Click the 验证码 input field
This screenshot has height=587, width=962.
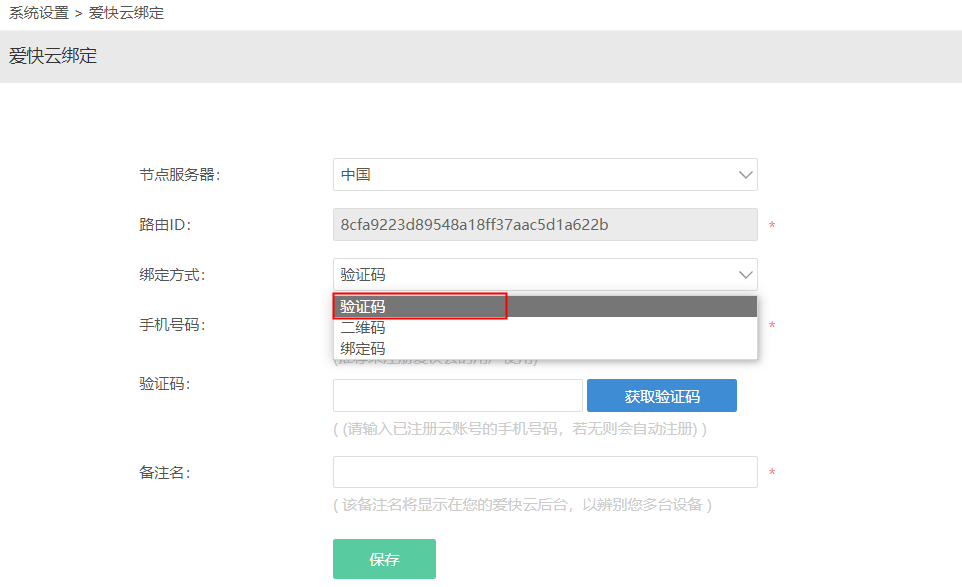(x=458, y=396)
